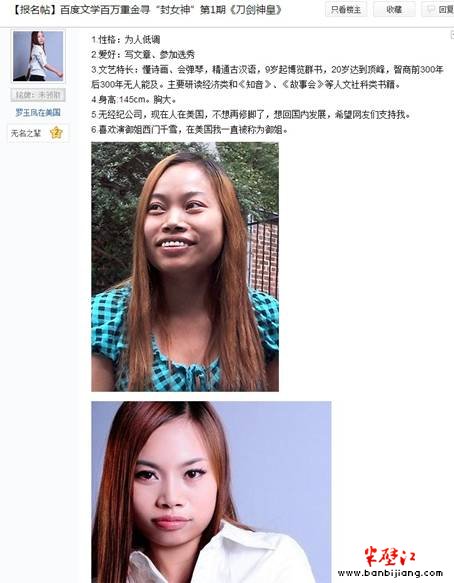Open the outdoor photo with plaid shirt
The width and height of the screenshot is (454, 583).
click(185, 267)
